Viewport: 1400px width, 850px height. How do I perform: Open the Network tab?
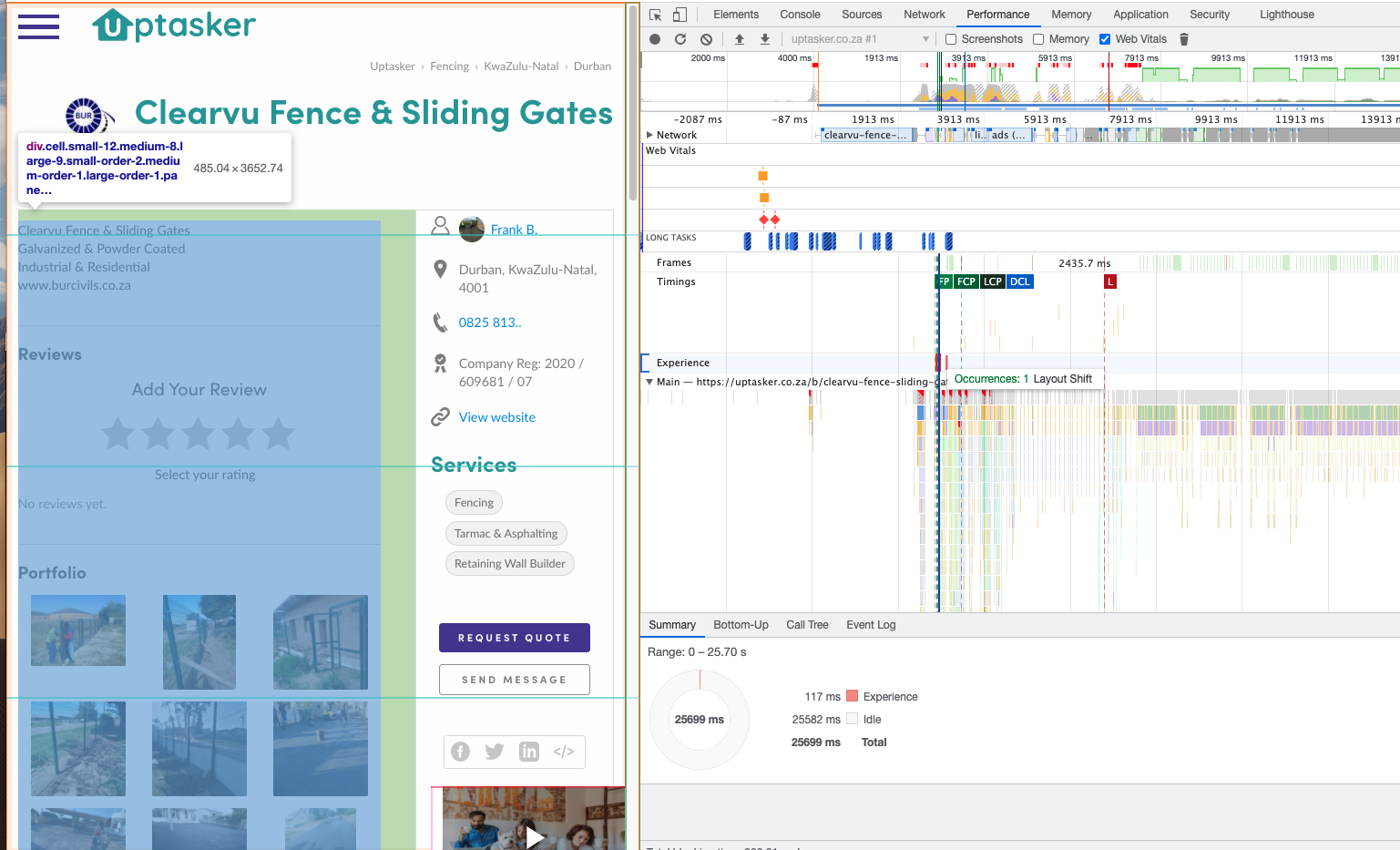tap(925, 15)
